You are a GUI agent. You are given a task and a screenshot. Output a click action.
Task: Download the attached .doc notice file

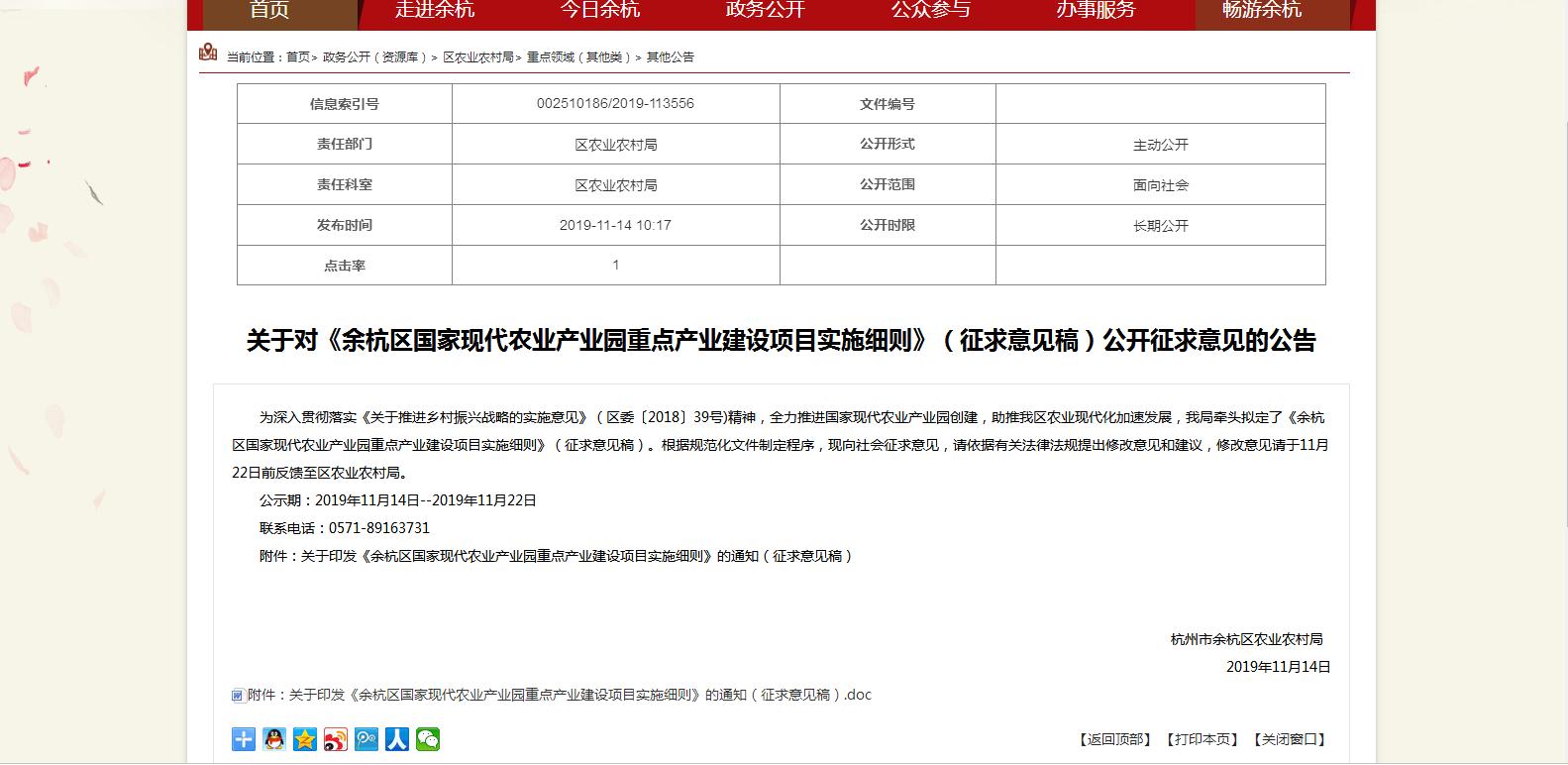pos(560,696)
